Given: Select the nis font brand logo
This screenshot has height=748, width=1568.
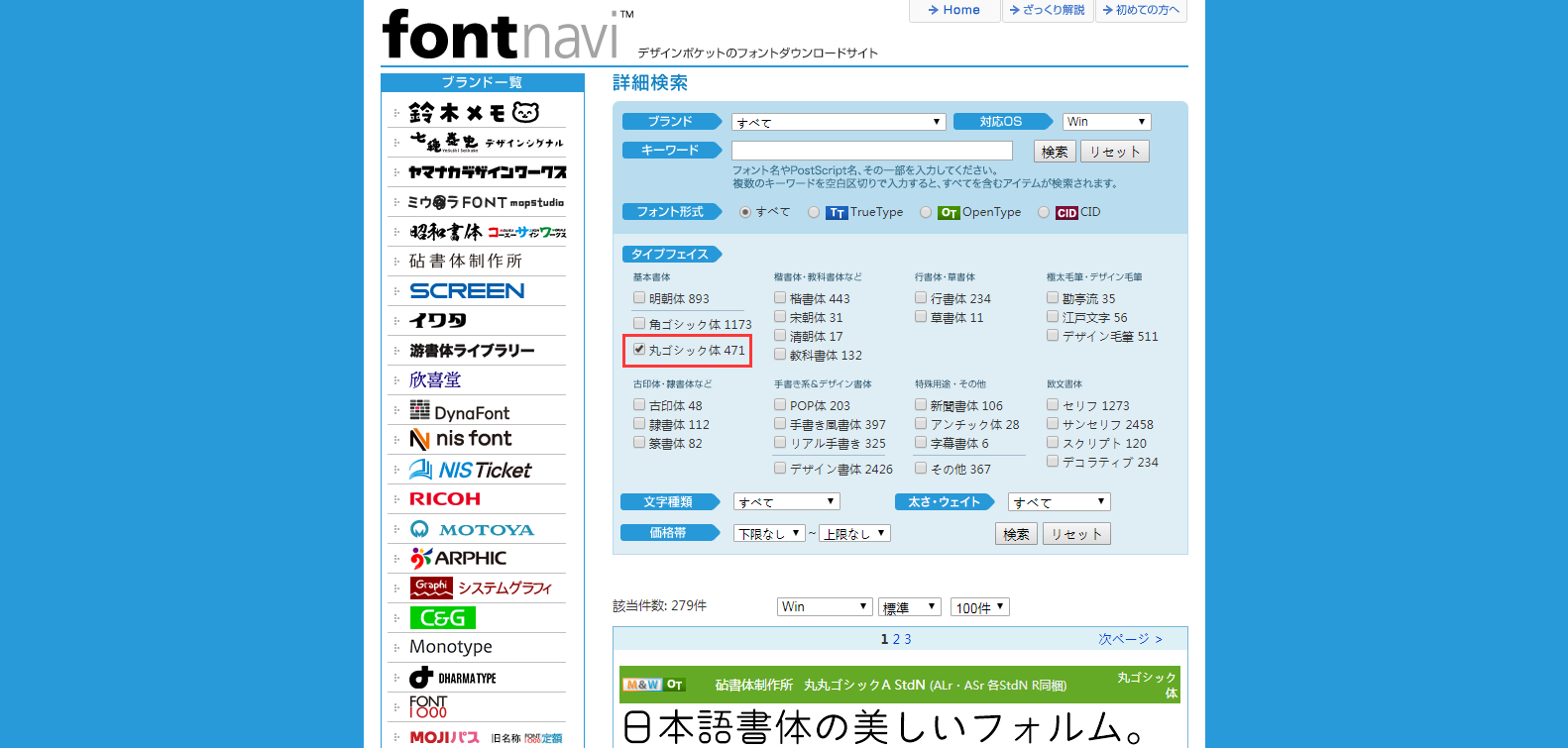Looking at the screenshot, I should click(x=461, y=439).
